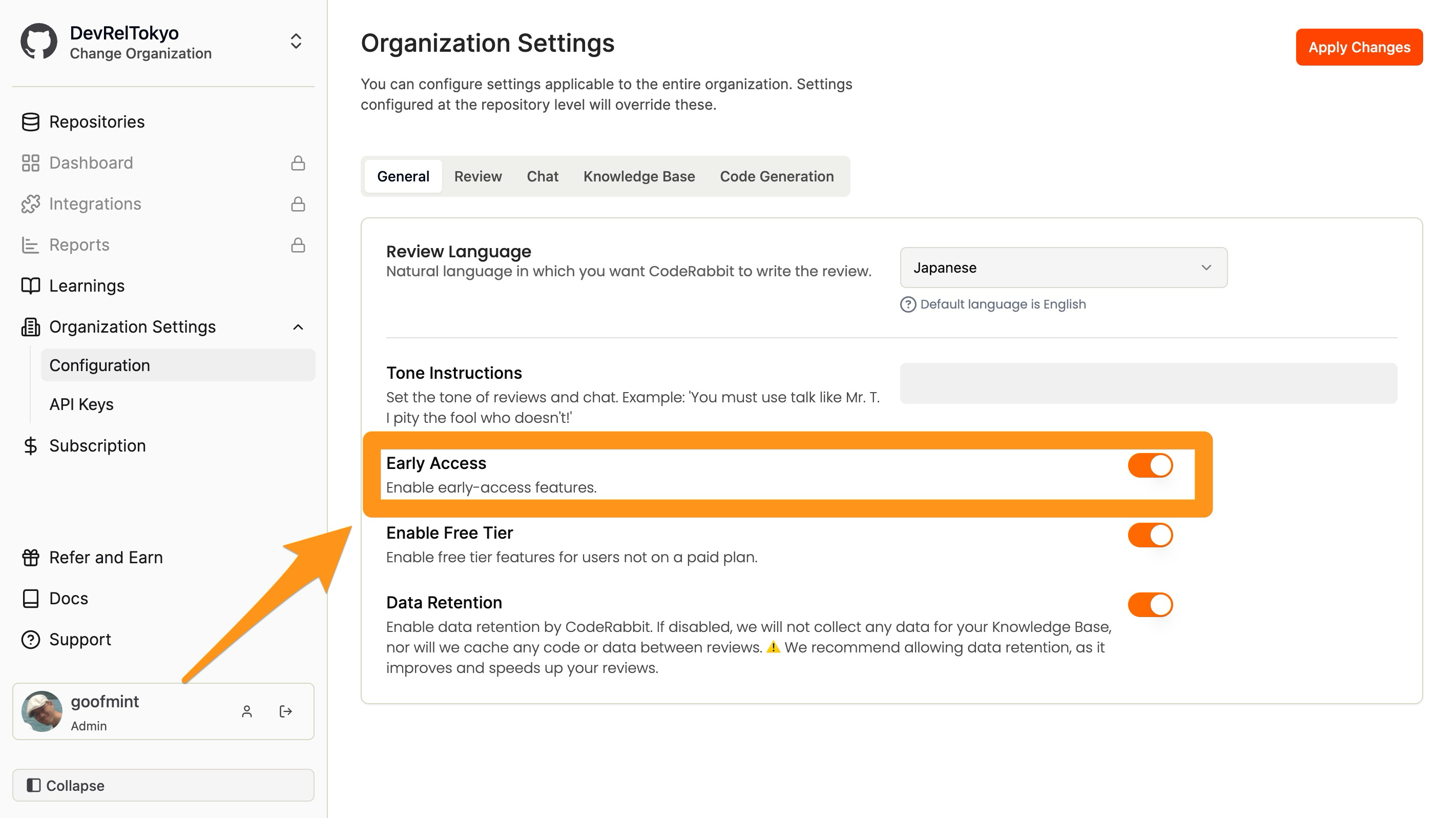Disable the Early Access toggle
The width and height of the screenshot is (1456, 818).
tap(1150, 465)
